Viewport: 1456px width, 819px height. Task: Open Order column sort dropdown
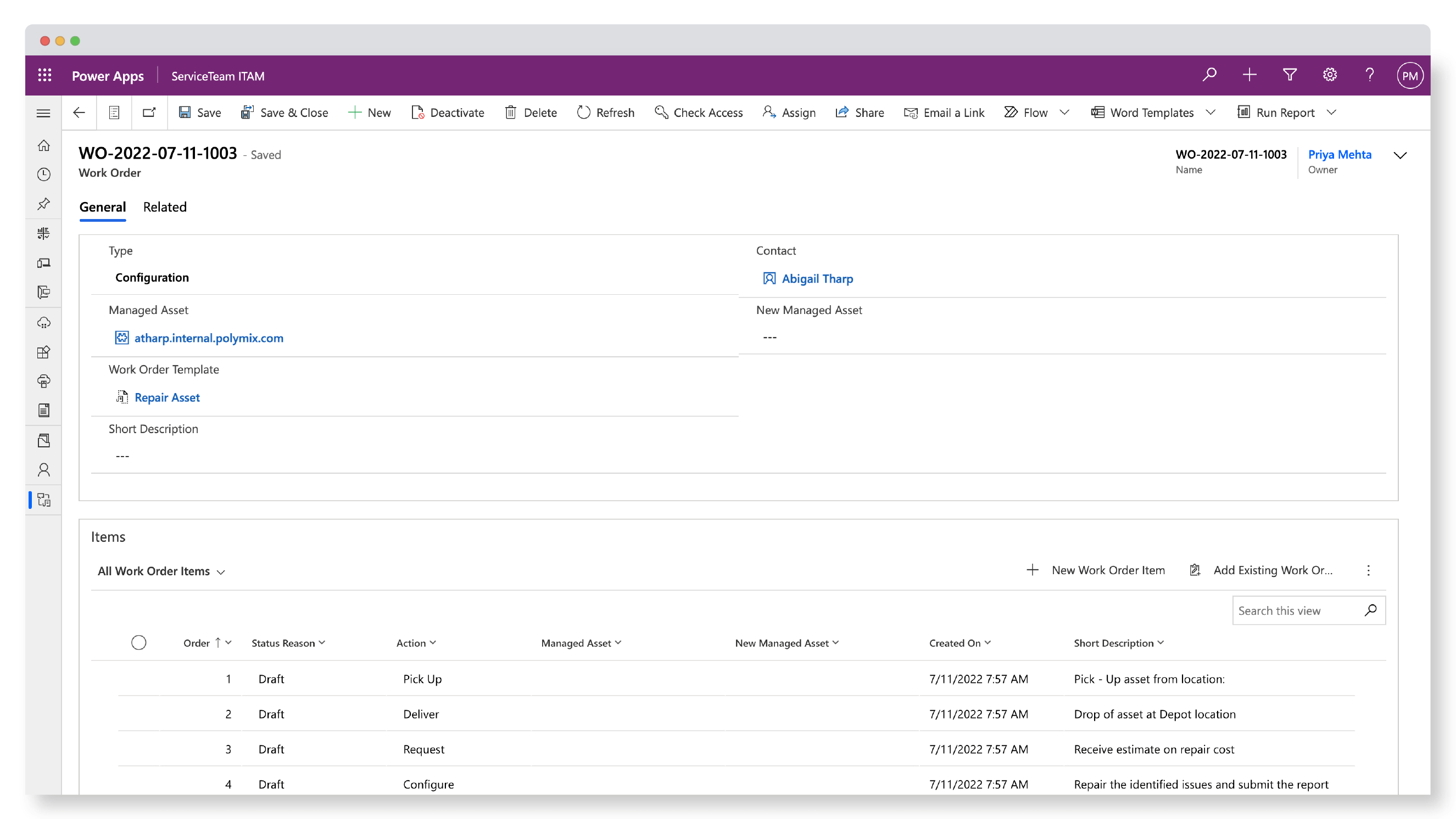[x=228, y=643]
